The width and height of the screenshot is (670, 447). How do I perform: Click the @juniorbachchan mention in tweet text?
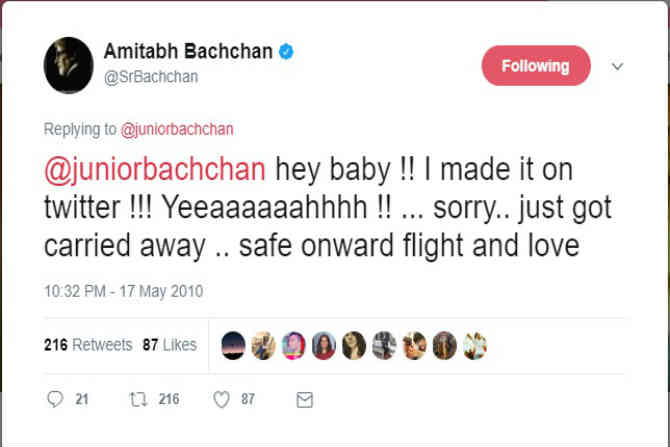153,170
